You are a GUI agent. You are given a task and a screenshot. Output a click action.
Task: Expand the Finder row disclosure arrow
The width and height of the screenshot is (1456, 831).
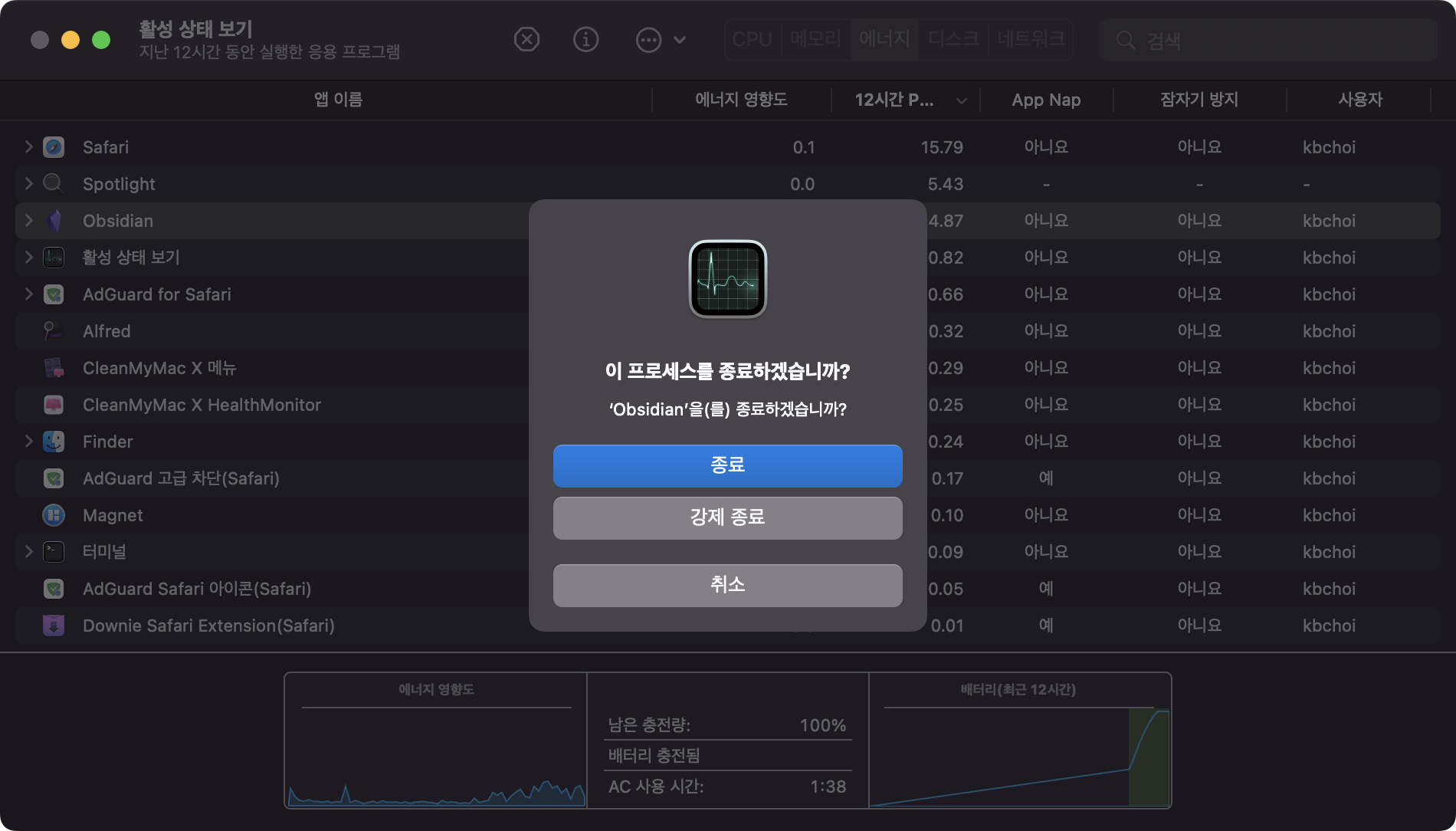point(29,441)
